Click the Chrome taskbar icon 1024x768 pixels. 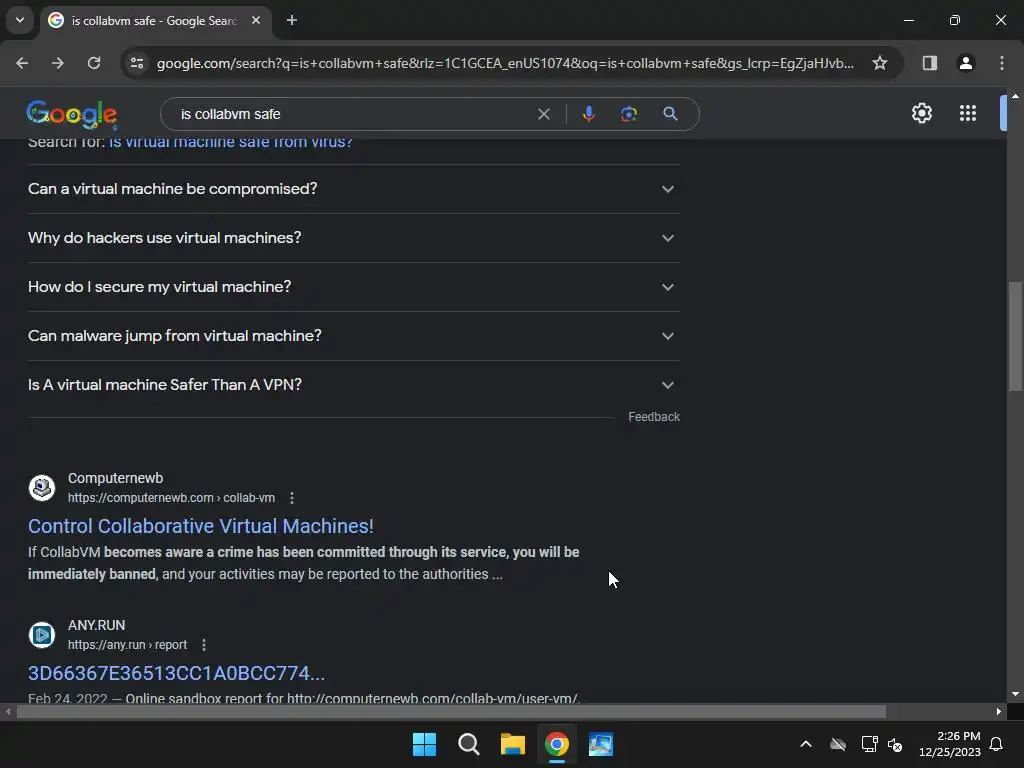coord(557,744)
